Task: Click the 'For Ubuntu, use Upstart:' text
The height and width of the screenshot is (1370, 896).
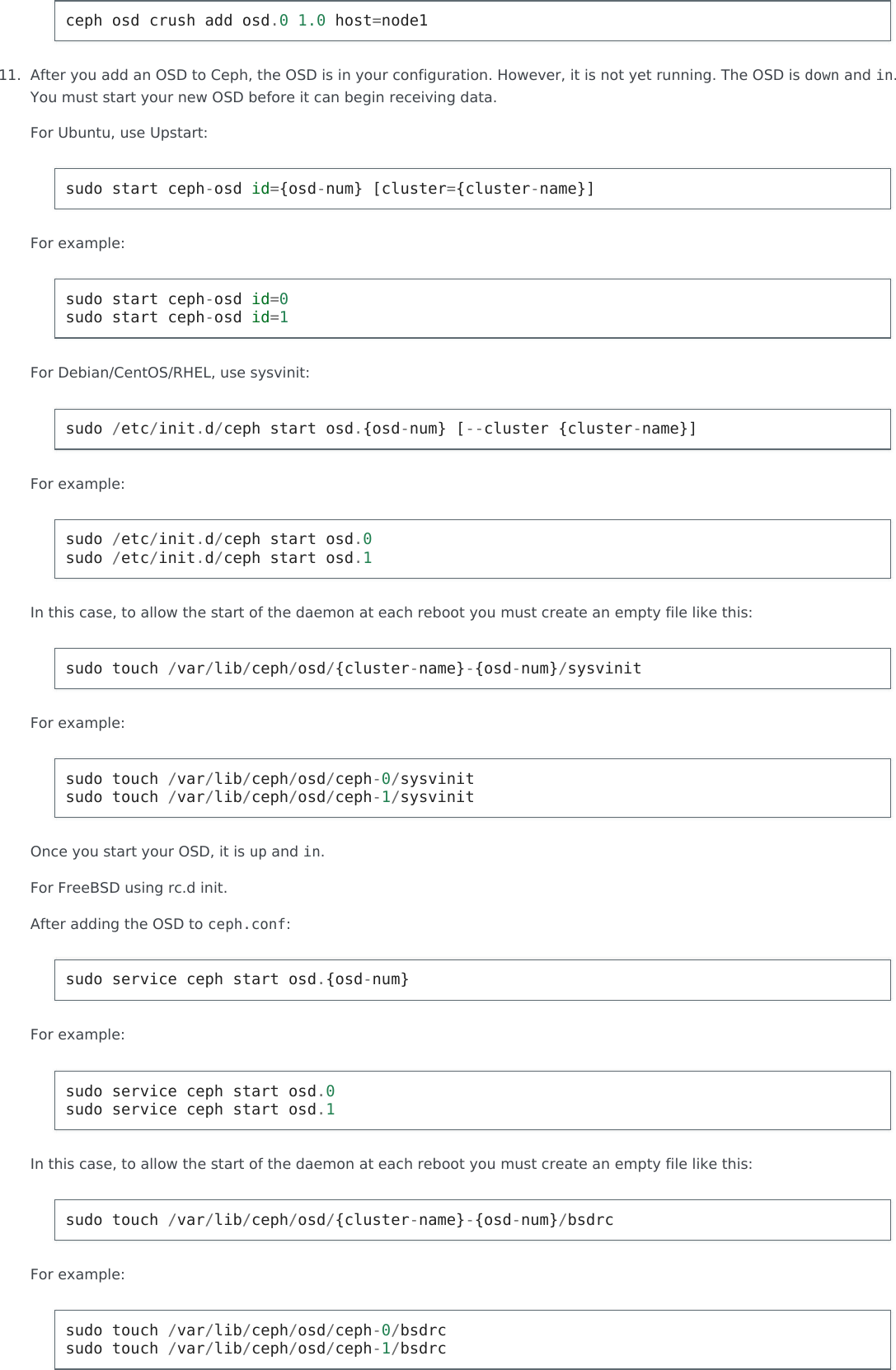Action: coord(119,133)
